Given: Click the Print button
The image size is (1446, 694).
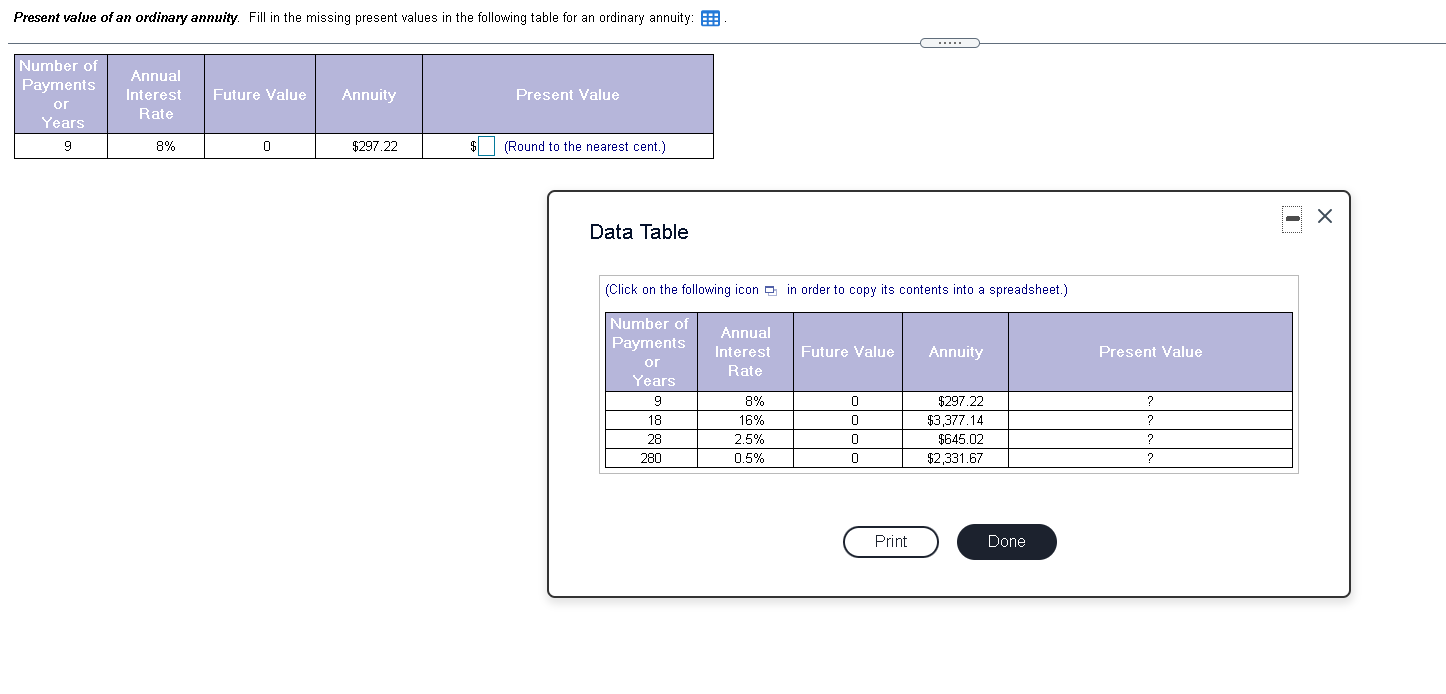Looking at the screenshot, I should point(891,542).
